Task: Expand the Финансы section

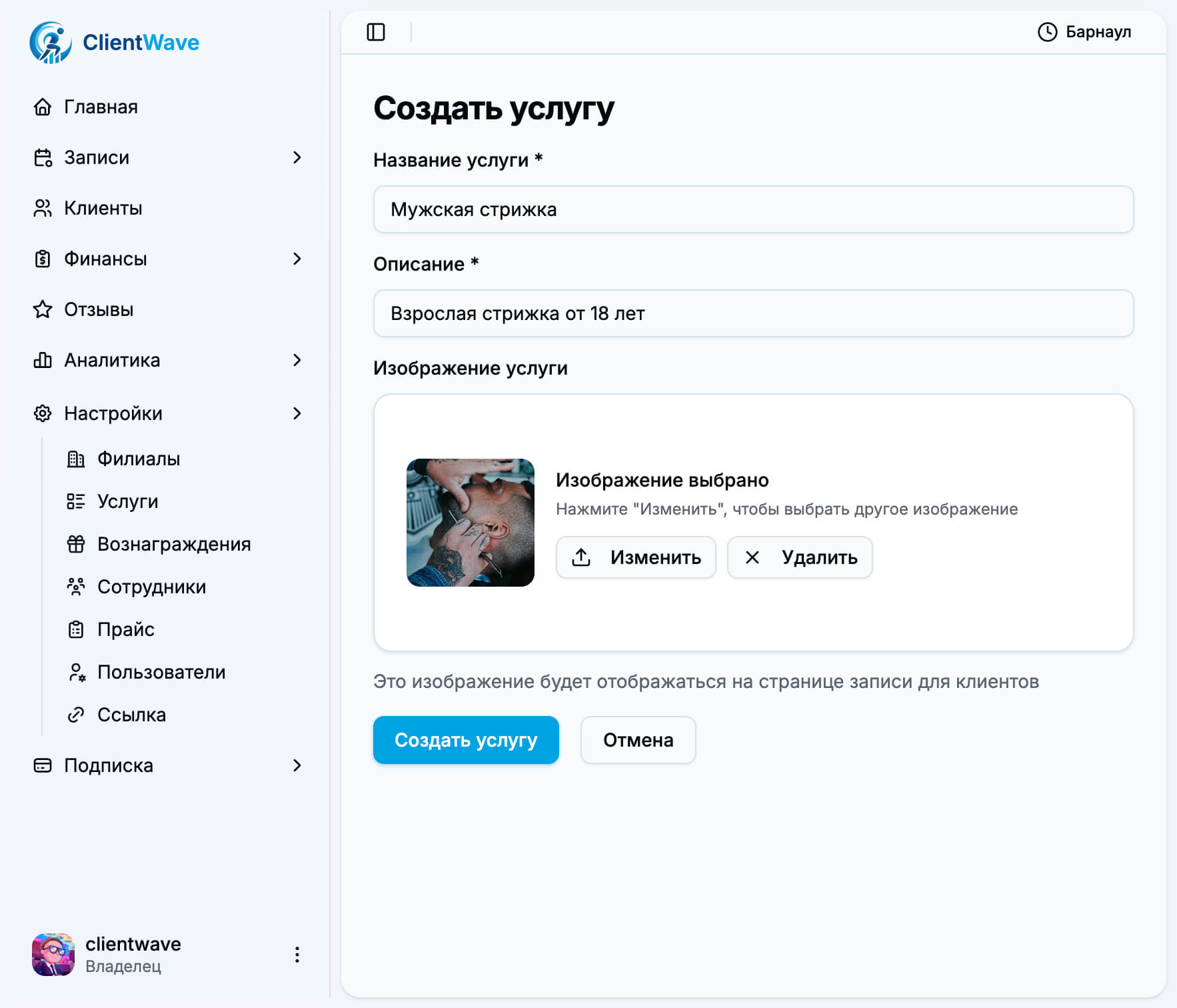Action: pos(298,259)
